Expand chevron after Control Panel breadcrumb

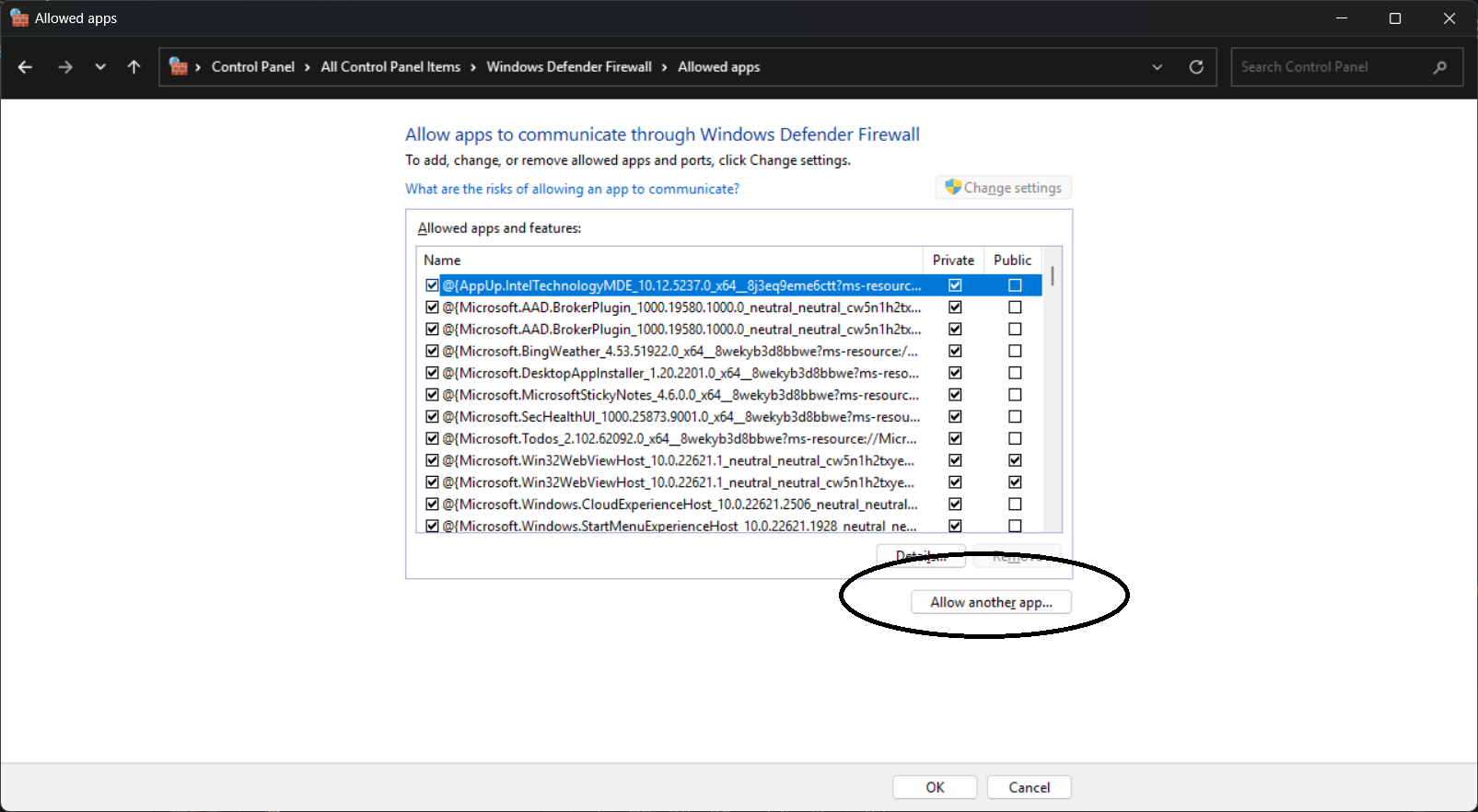click(308, 67)
